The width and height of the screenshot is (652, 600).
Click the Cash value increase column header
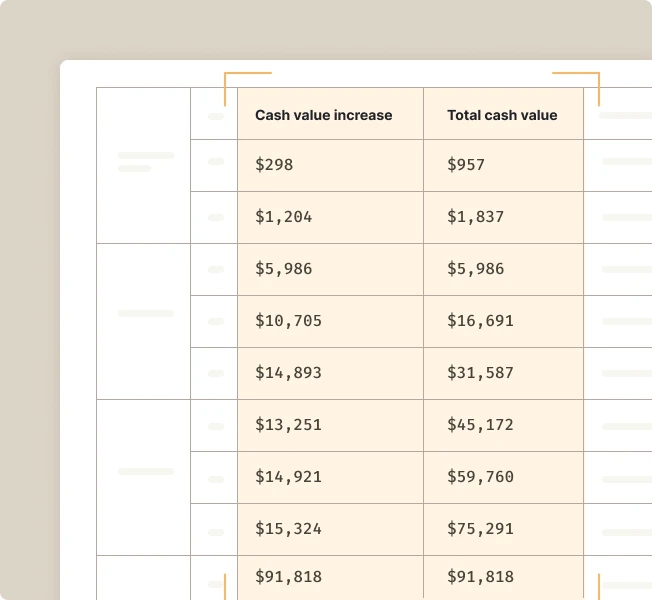[x=324, y=115]
